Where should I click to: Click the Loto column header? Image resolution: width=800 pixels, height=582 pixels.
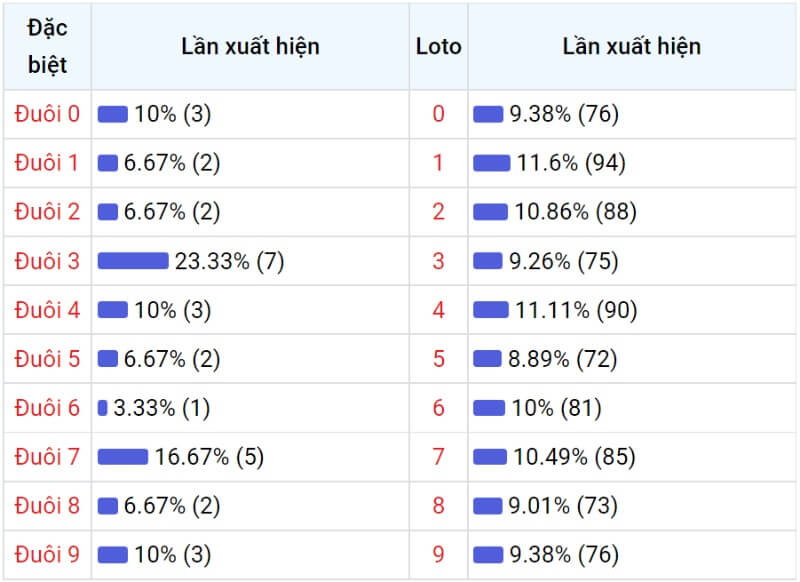coord(438,46)
